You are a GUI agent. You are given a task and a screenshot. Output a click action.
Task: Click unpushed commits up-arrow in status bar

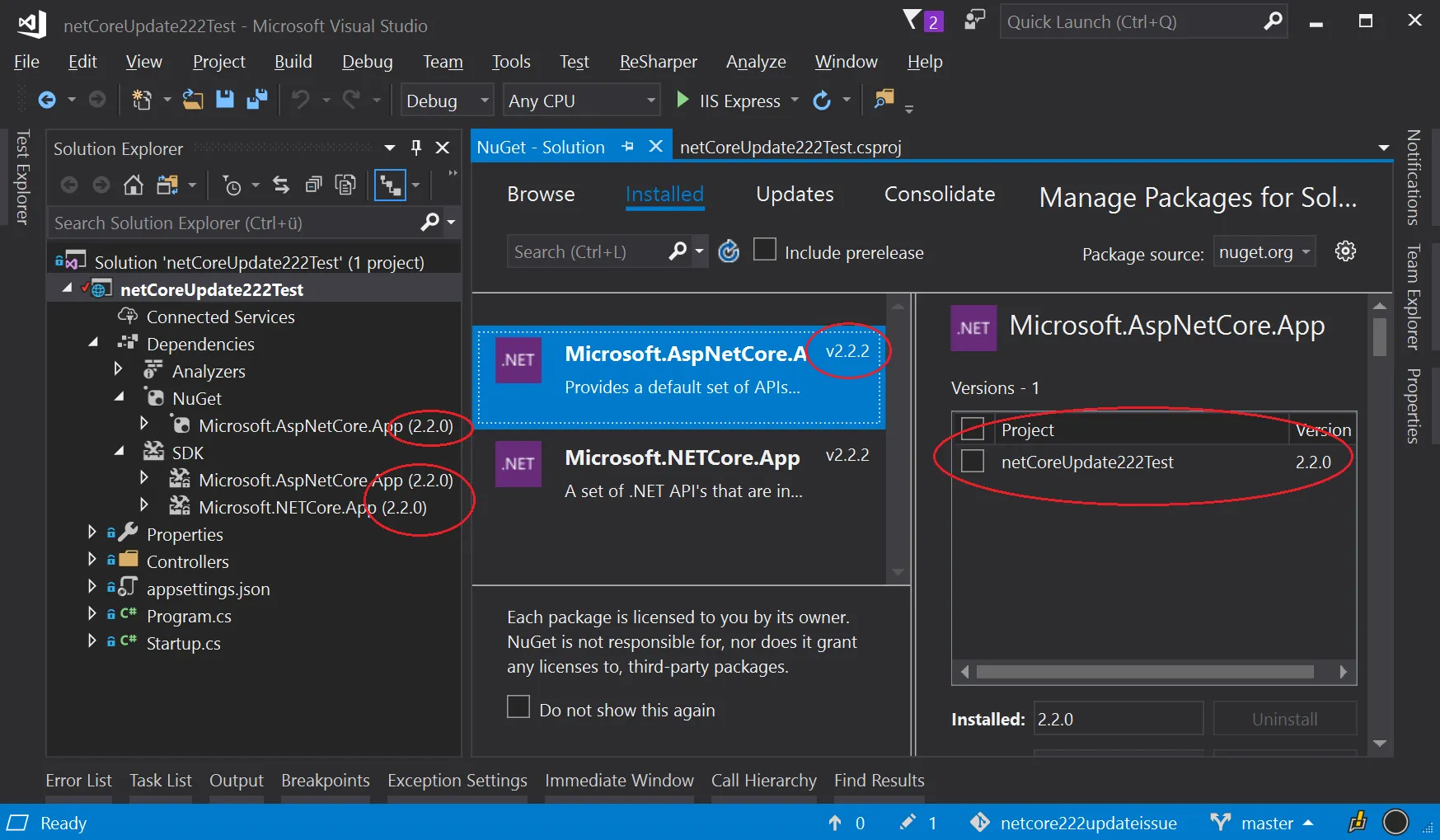click(x=835, y=823)
